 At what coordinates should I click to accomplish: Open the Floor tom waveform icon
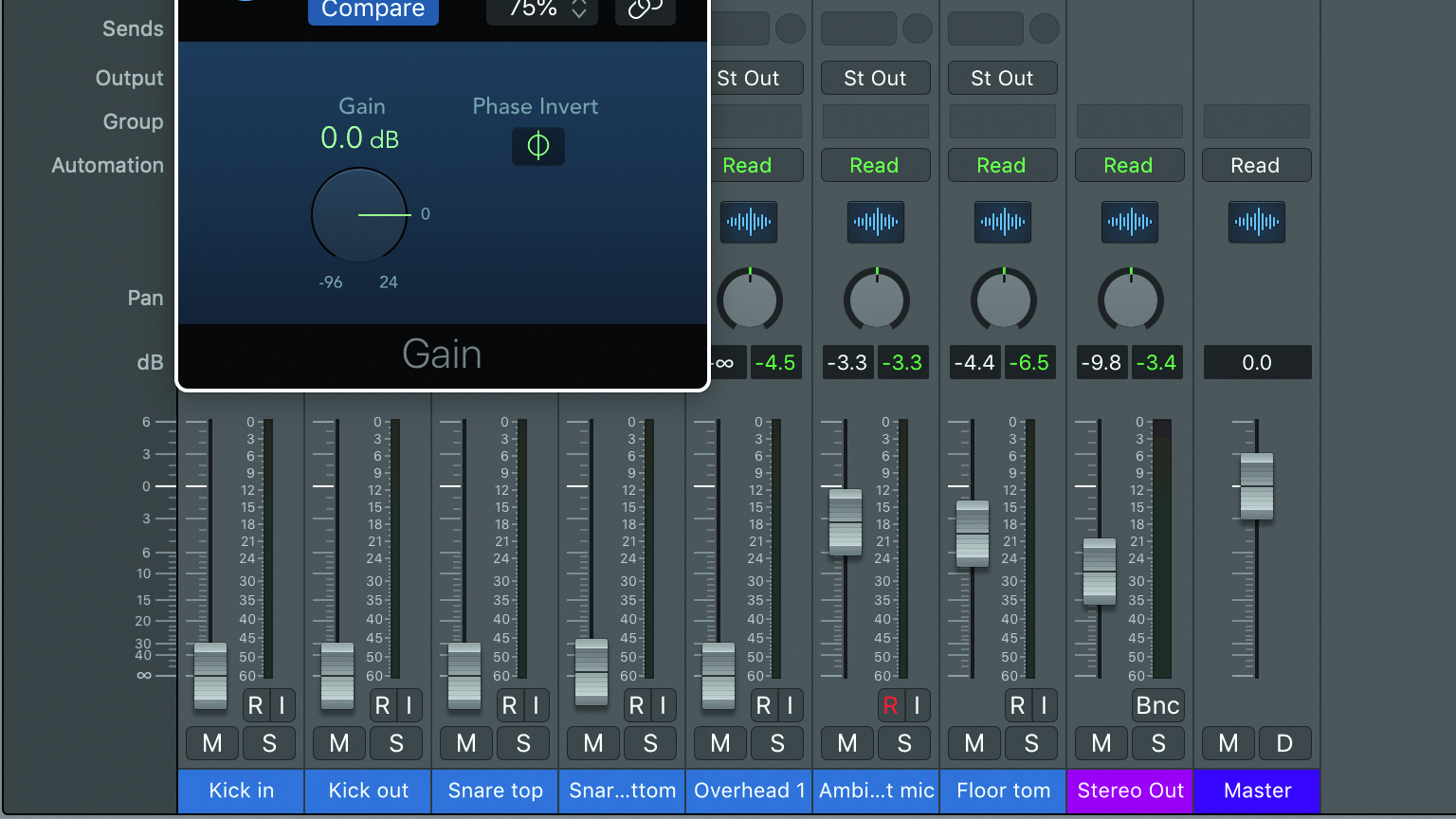pos(1003,222)
